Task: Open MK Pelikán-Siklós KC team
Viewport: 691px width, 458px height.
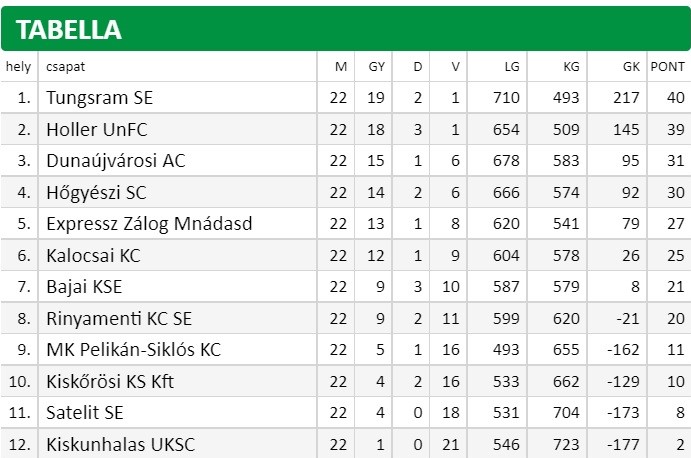Action: tap(133, 350)
